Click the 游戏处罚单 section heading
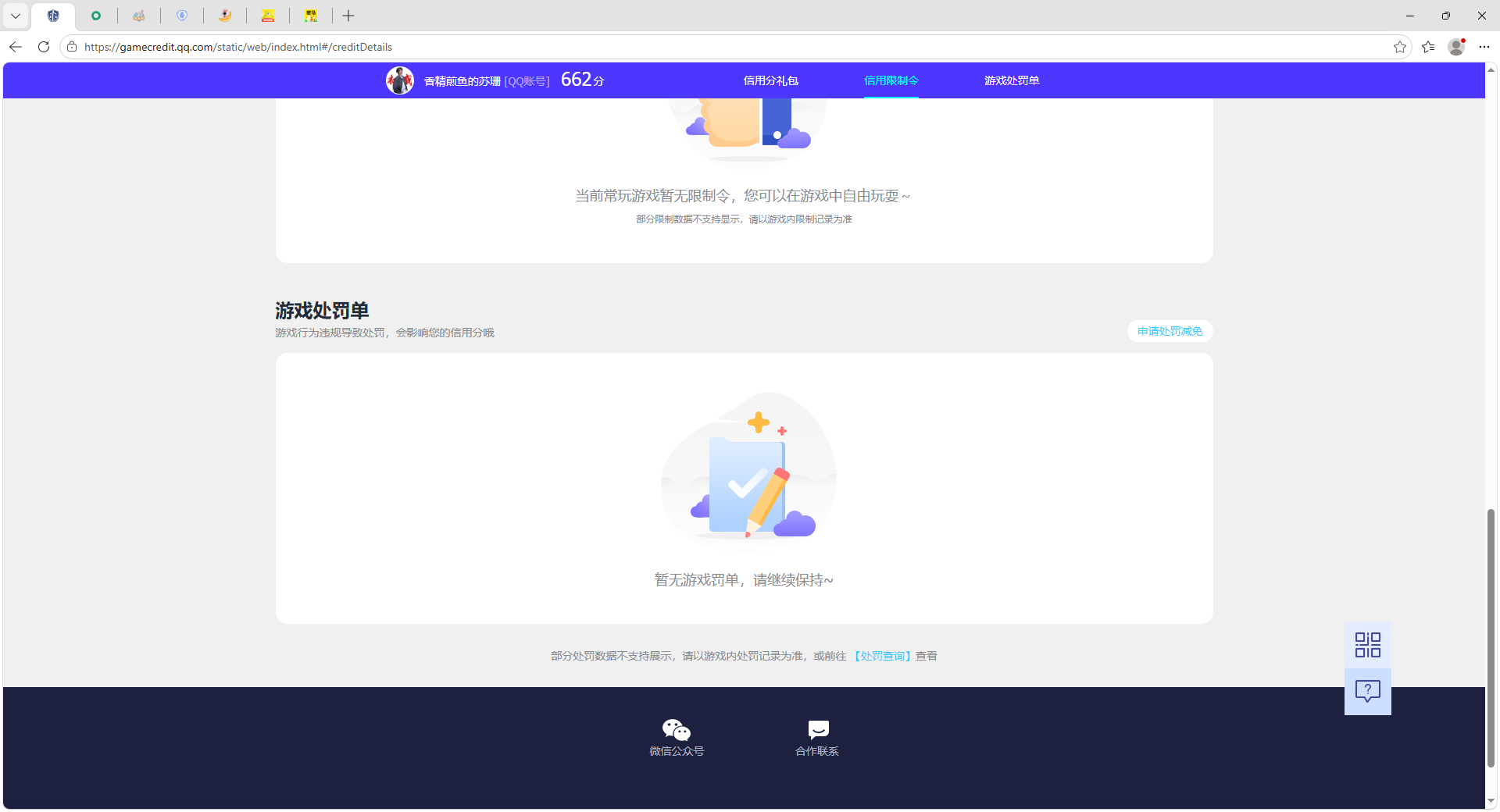Image resolution: width=1500 pixels, height=812 pixels. [x=322, y=311]
